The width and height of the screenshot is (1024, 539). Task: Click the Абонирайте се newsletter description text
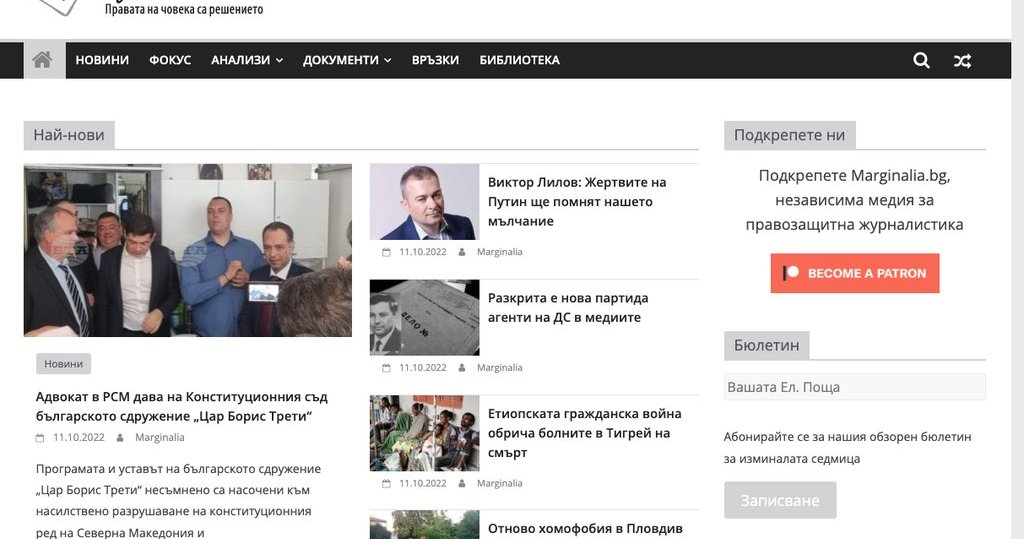847,448
